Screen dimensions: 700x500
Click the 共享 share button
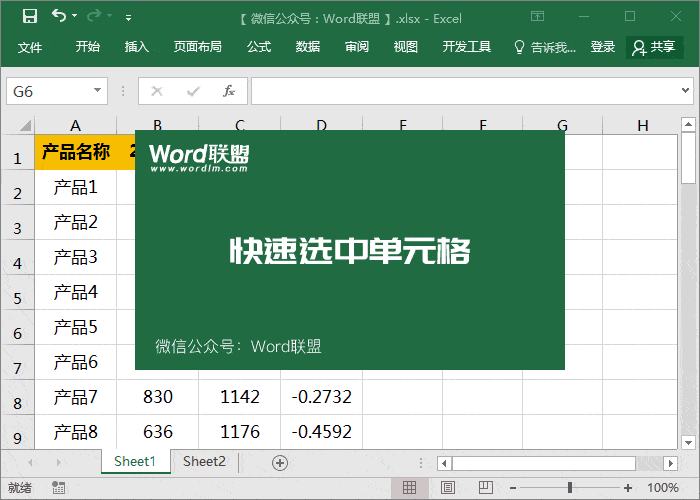pos(654,47)
